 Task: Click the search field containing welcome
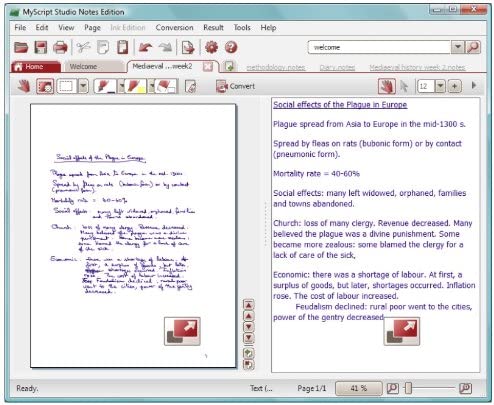coord(379,47)
